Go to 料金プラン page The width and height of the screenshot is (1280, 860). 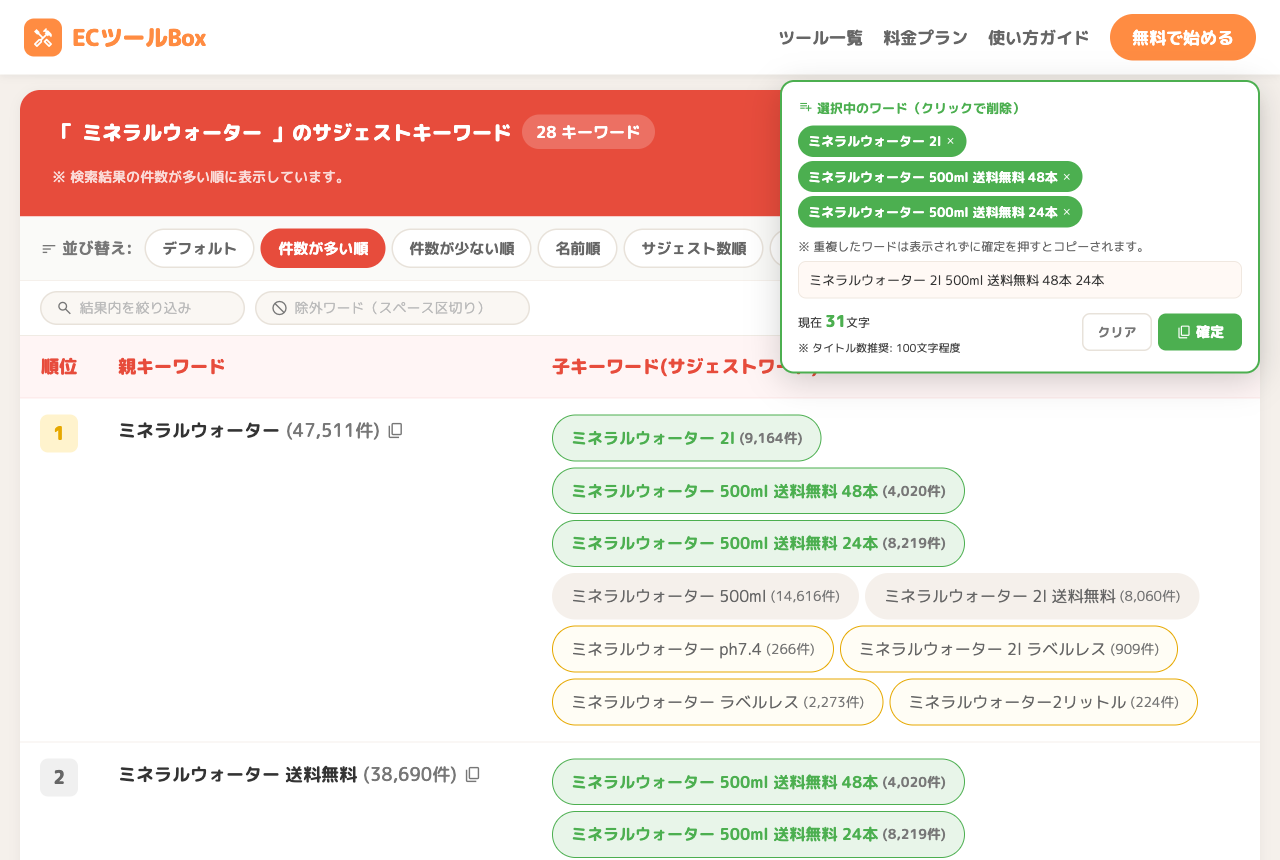925,38
